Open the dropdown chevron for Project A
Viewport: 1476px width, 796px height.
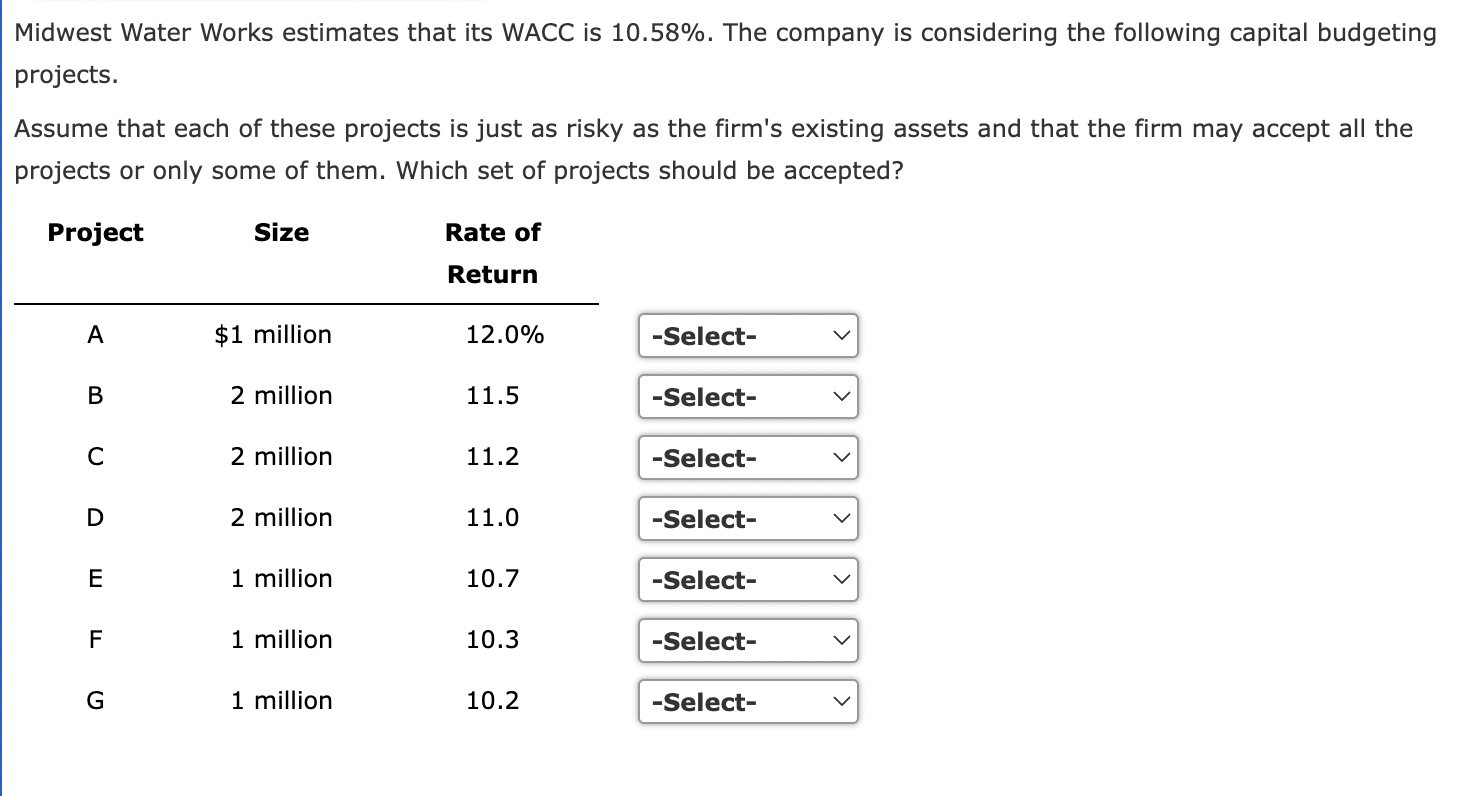843,336
